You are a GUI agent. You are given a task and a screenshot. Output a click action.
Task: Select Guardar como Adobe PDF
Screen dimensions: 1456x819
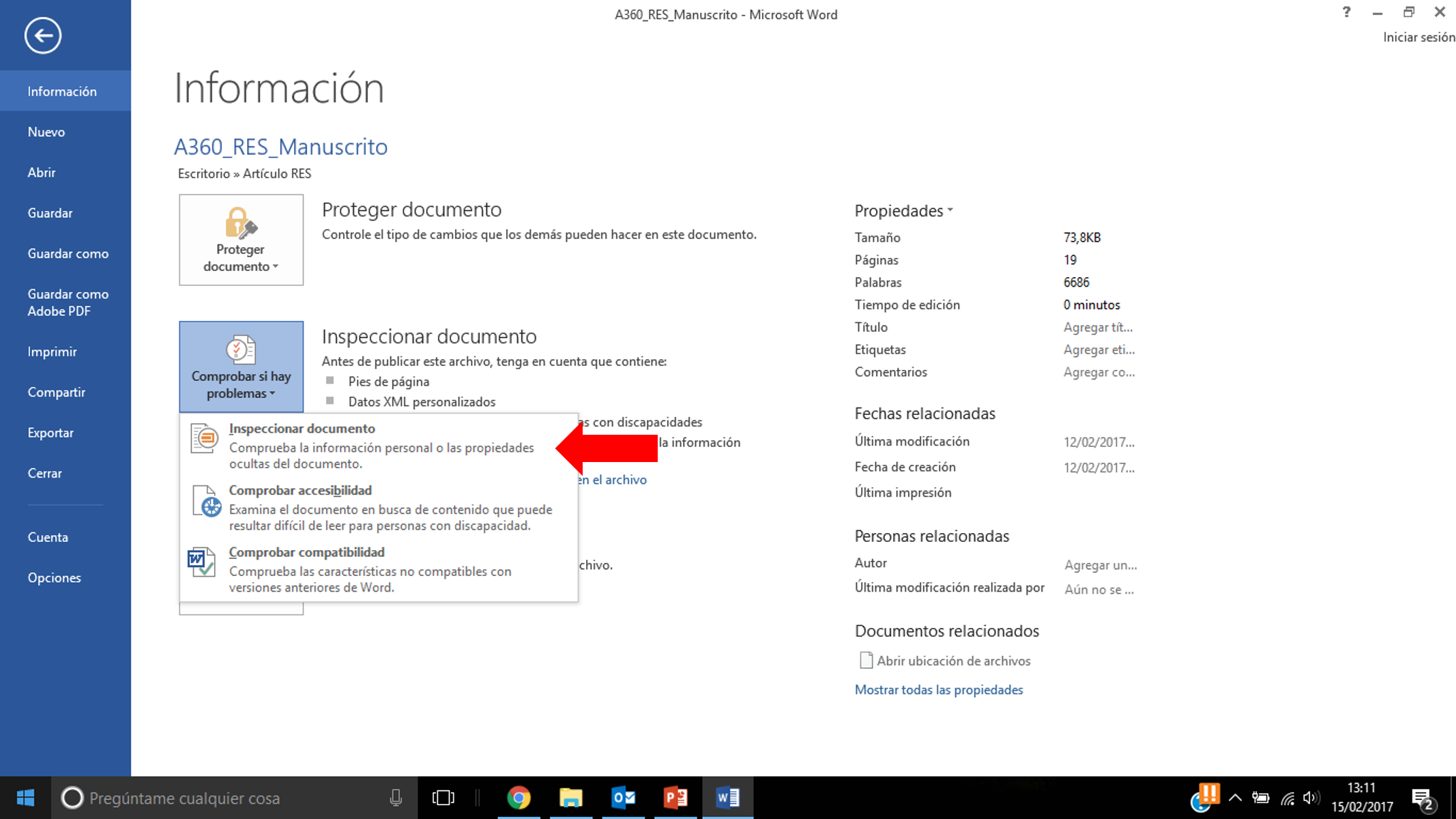pyautogui.click(x=65, y=302)
